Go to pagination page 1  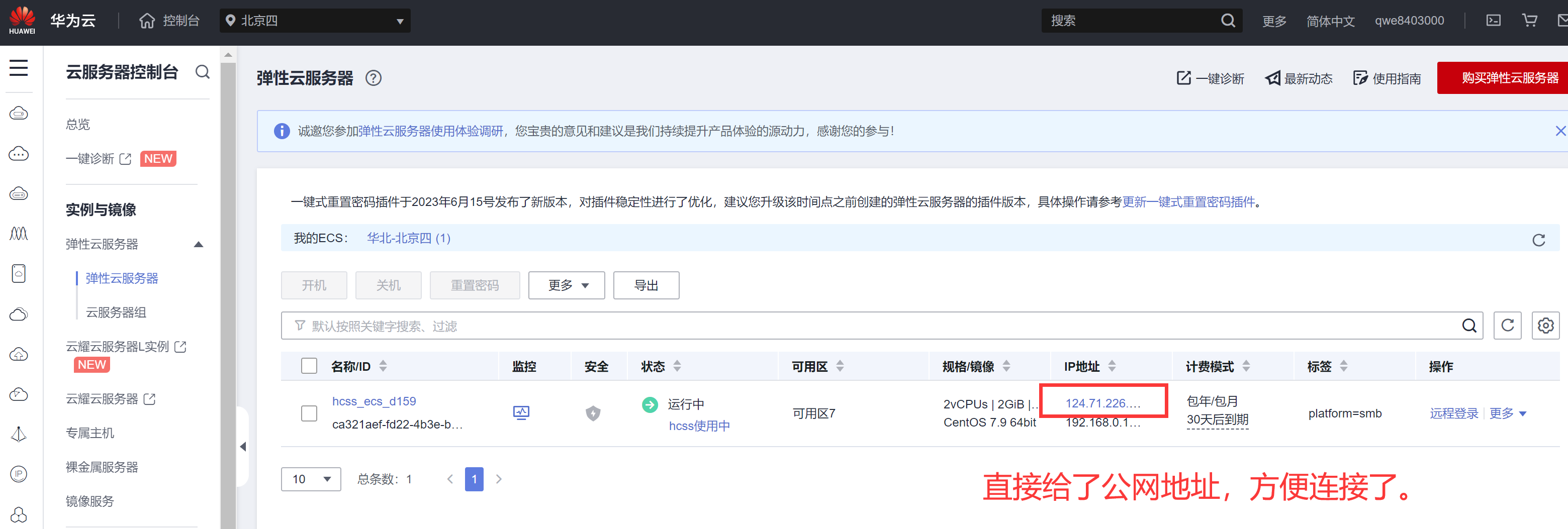(x=474, y=479)
